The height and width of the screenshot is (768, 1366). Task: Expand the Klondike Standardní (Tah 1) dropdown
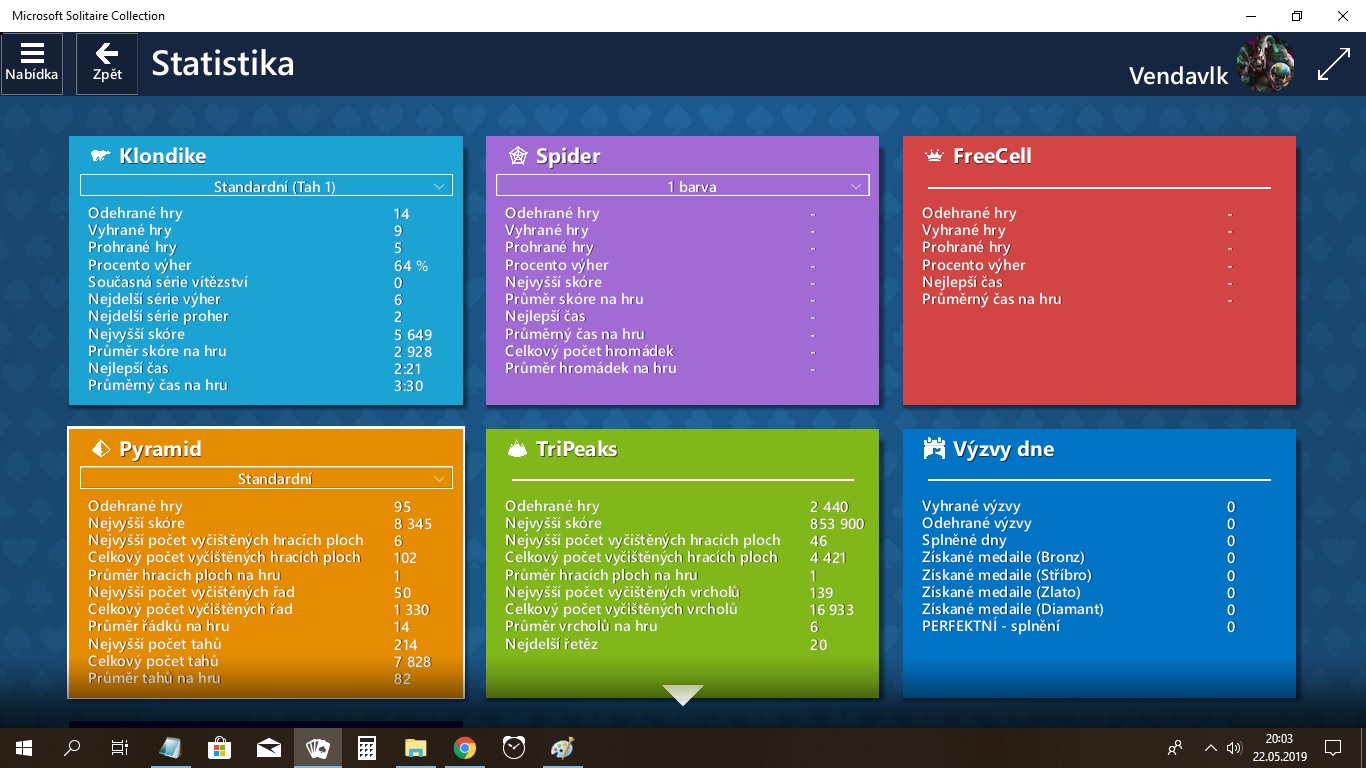[266, 186]
